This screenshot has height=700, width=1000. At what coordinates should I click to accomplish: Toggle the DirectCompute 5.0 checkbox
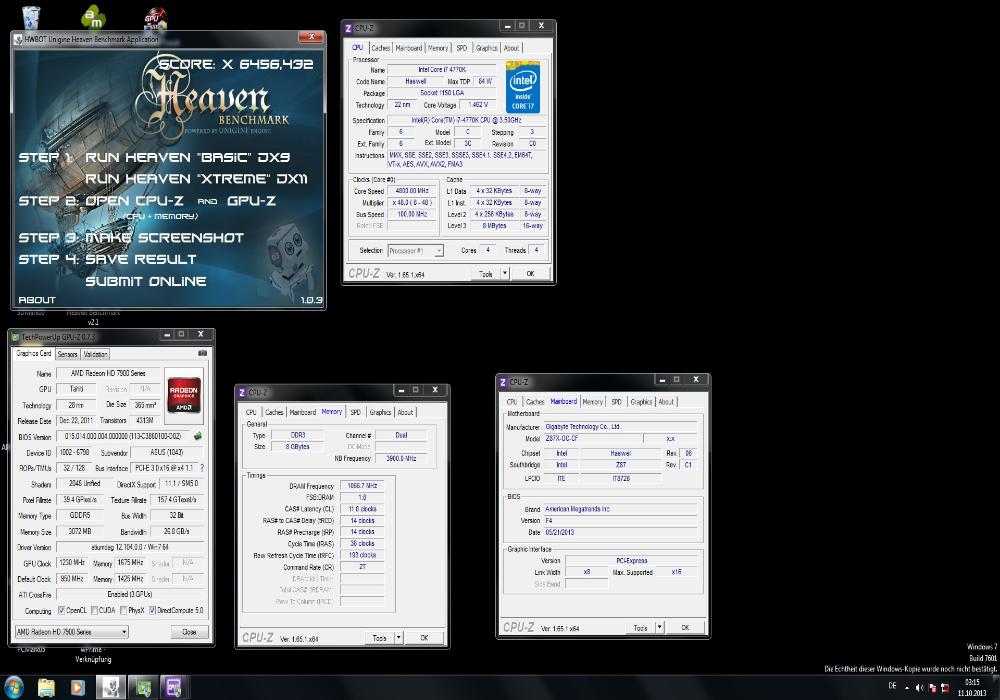[152, 610]
